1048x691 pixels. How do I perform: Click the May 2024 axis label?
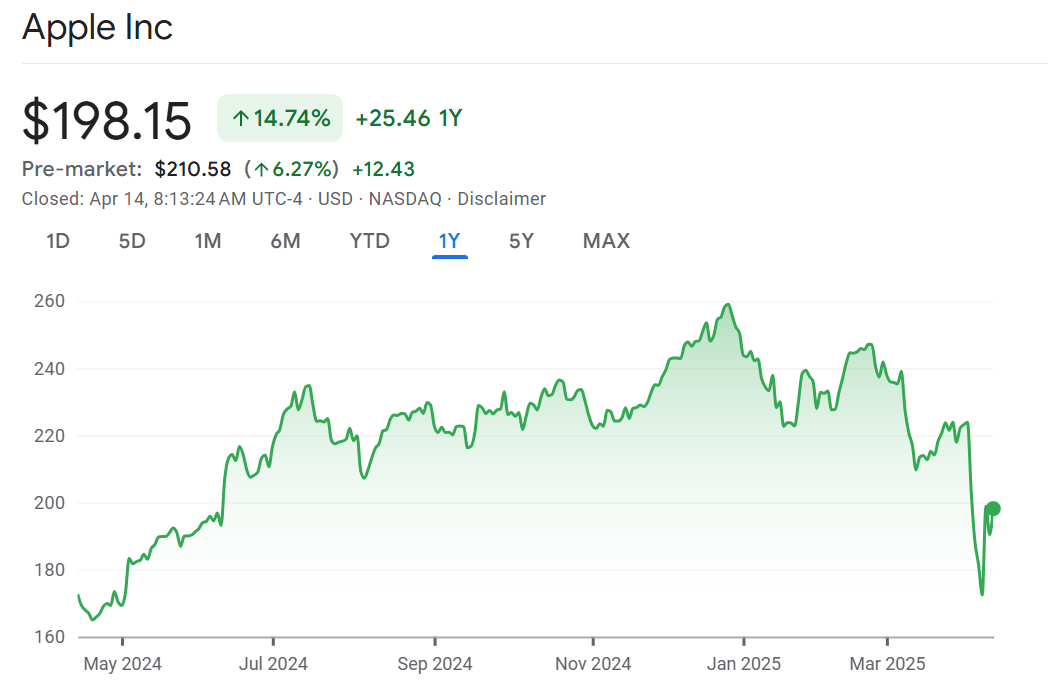[x=122, y=664]
